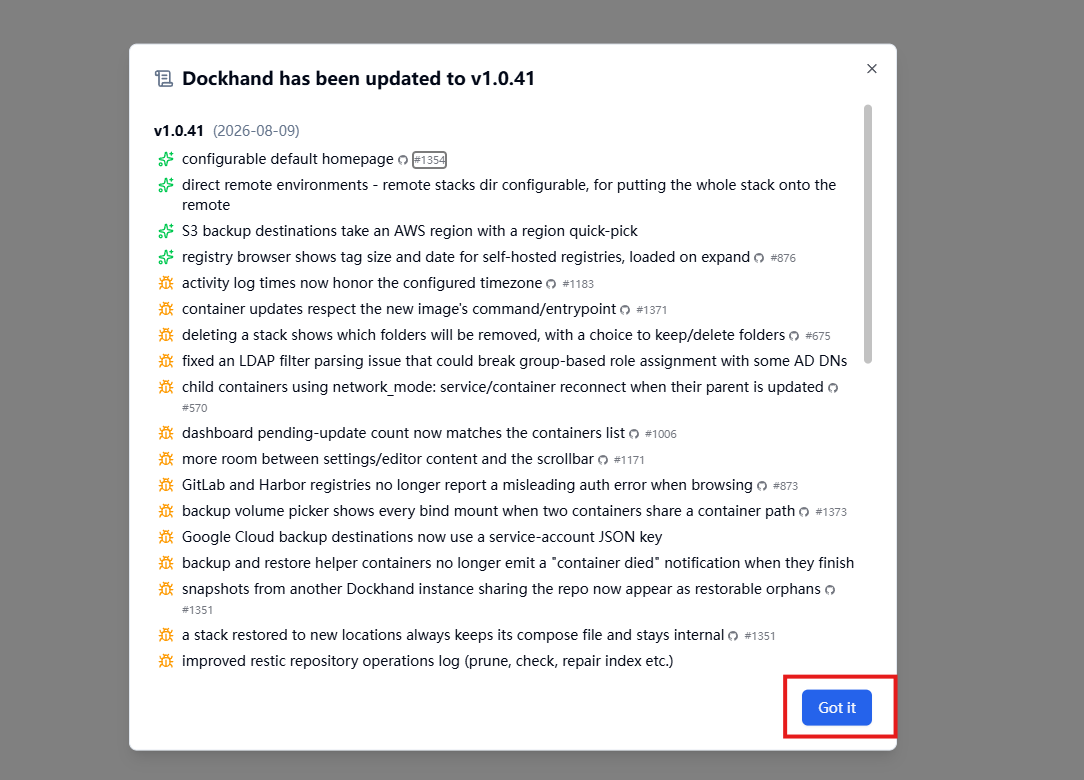Click sparkle icon beside S3 backup destinations

(166, 231)
